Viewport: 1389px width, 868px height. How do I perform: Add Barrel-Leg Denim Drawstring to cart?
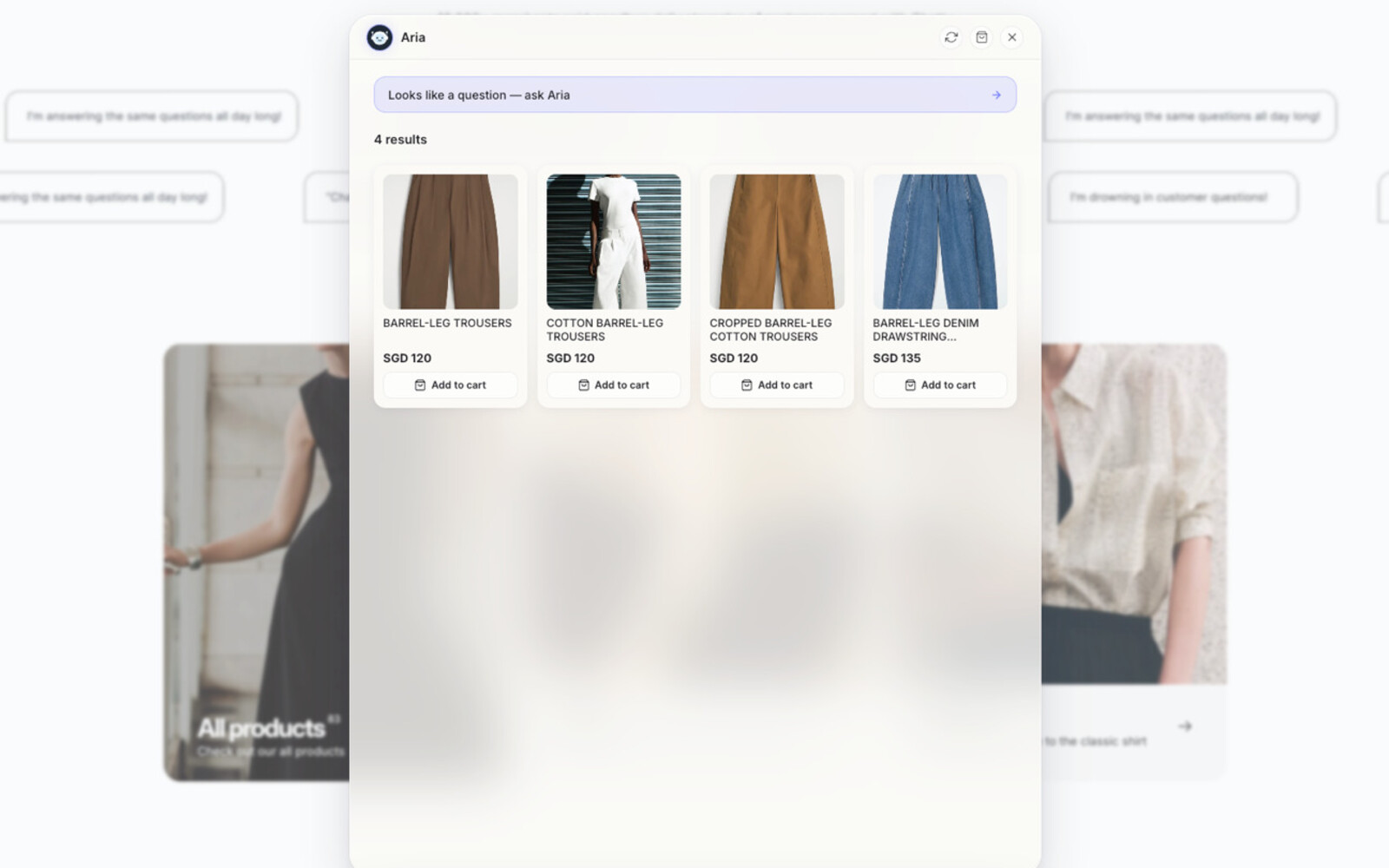pos(939,385)
